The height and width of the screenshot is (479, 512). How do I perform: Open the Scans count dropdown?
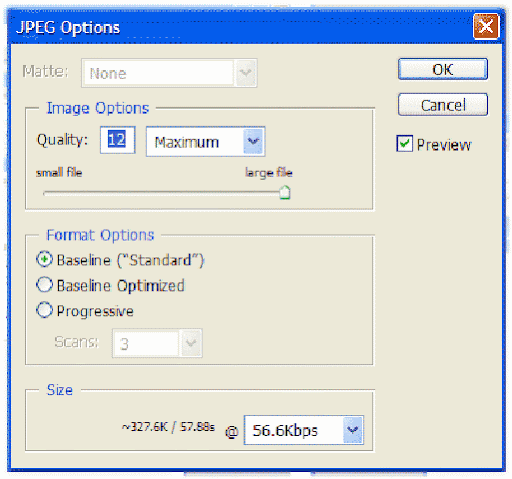(x=157, y=343)
